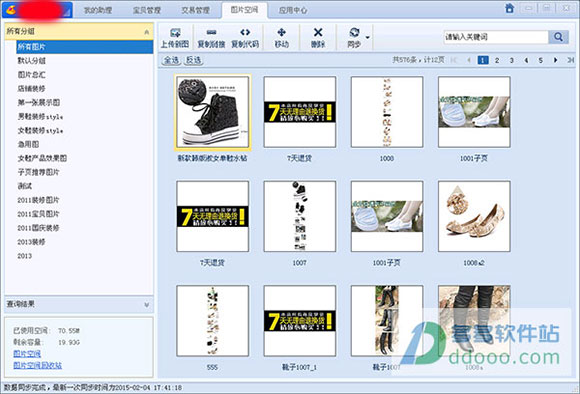Go to the previous page arrow
Viewport: 580px width, 394px height.
(469, 60)
